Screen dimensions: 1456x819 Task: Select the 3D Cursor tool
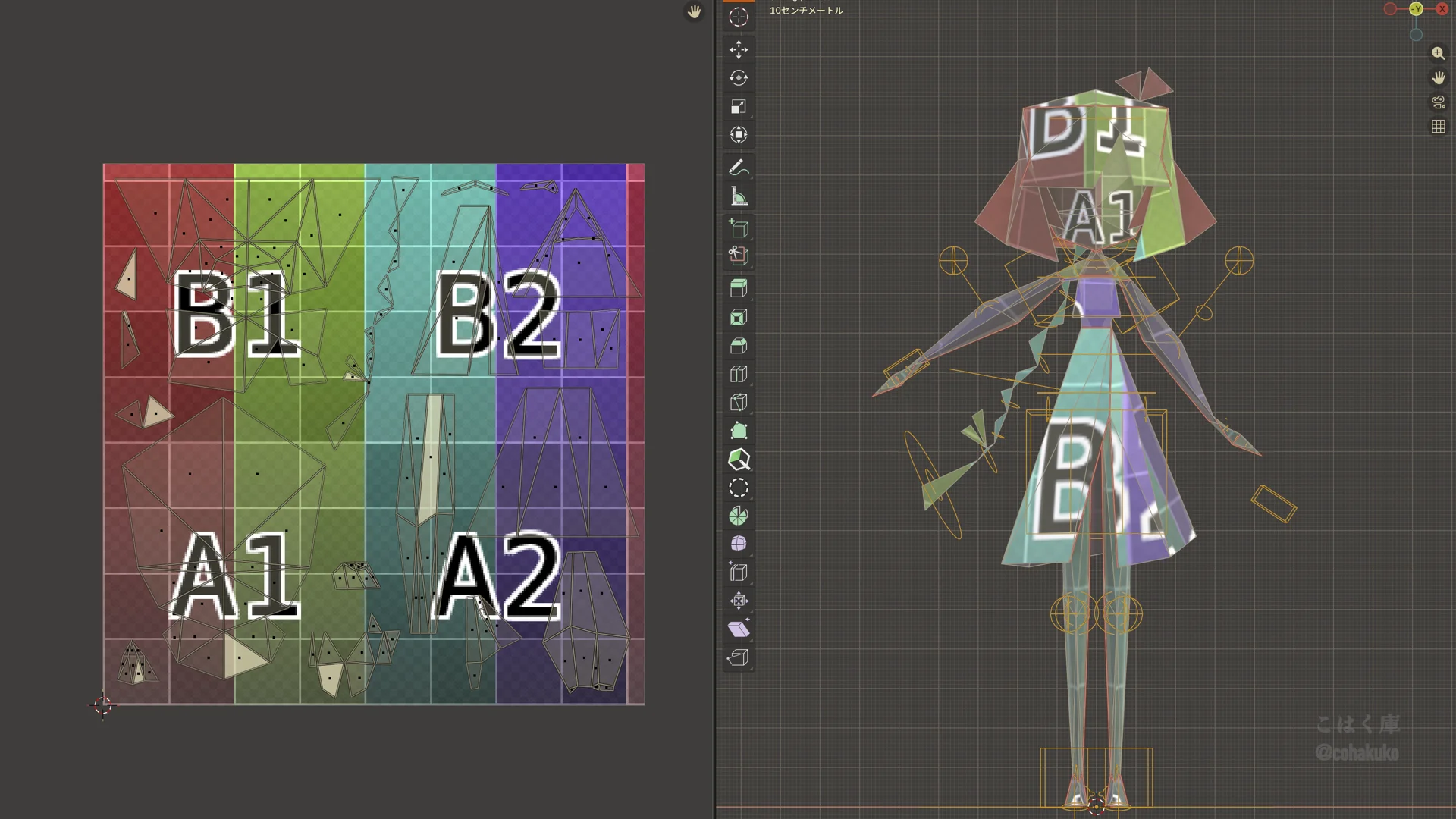[739, 17]
